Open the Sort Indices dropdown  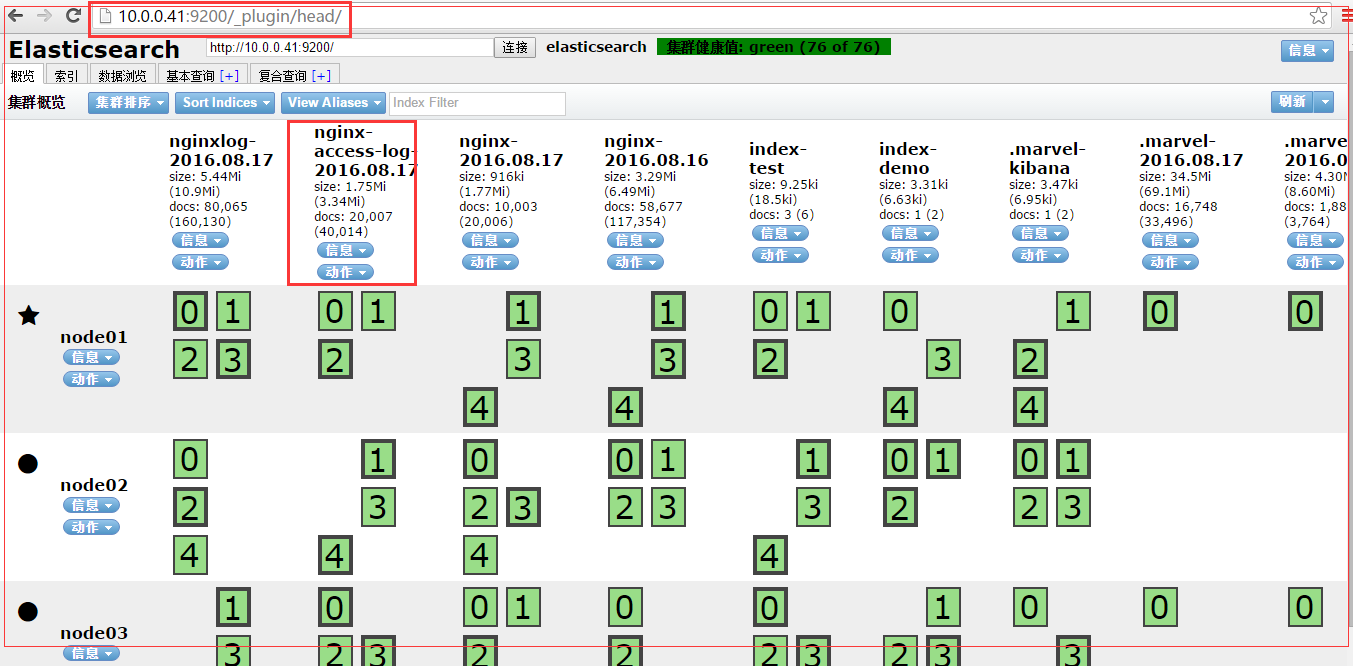[x=225, y=102]
